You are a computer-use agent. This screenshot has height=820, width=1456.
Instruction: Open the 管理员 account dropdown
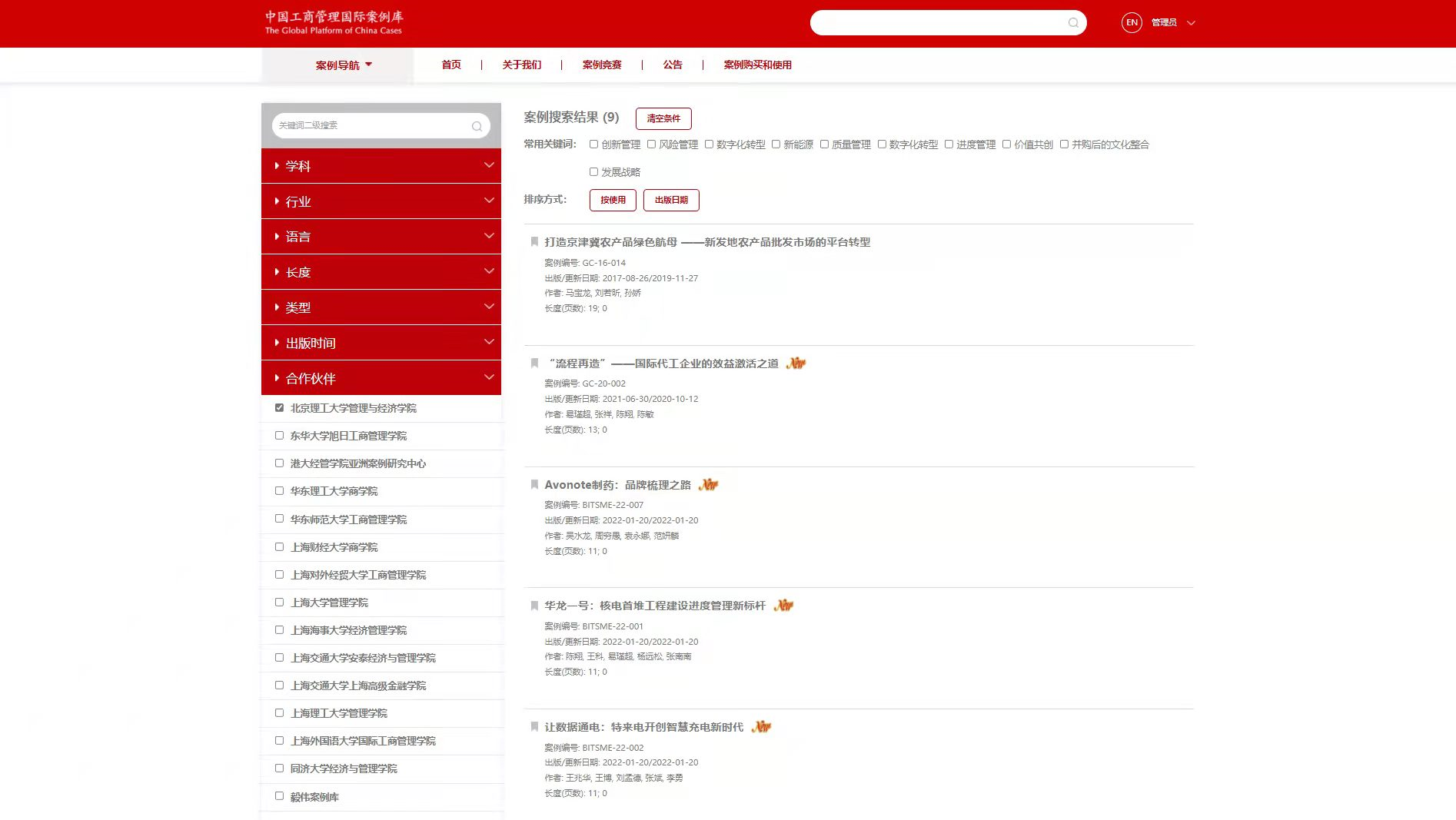tap(1173, 22)
